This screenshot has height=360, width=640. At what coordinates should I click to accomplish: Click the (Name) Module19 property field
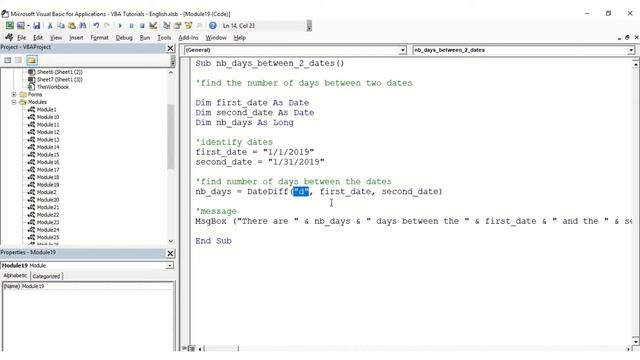point(88,286)
